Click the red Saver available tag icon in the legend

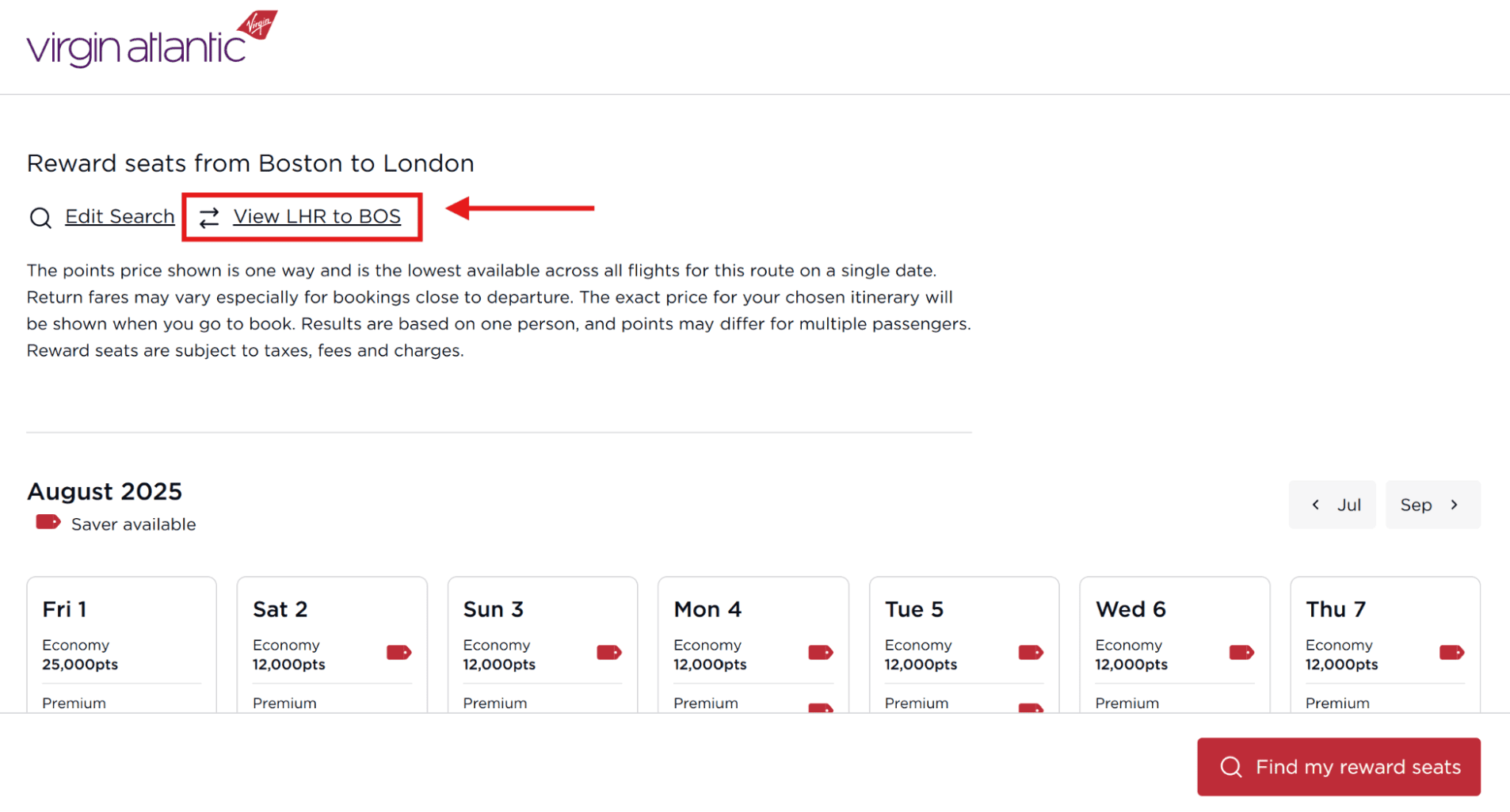pos(47,522)
